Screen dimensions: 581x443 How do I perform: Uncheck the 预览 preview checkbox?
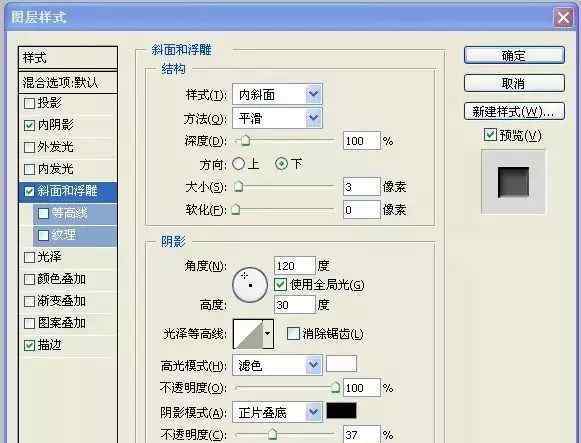tap(490, 134)
